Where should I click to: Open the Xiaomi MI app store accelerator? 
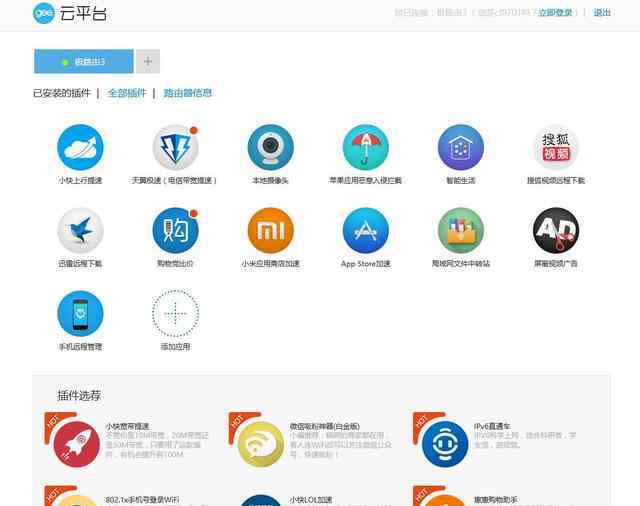click(271, 231)
